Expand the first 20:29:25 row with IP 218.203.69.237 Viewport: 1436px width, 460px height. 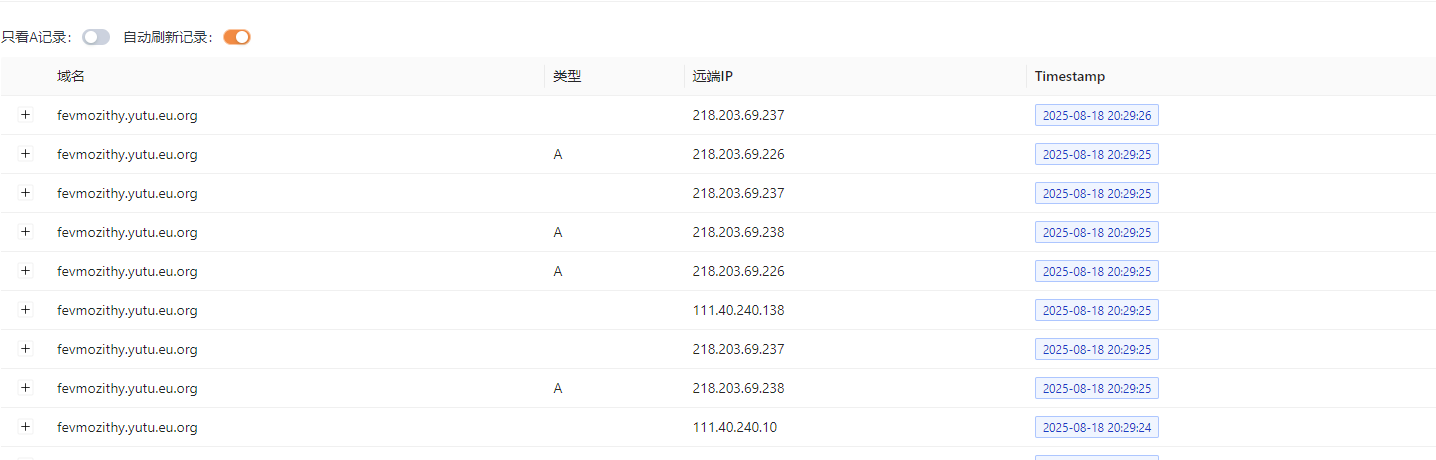(x=25, y=193)
